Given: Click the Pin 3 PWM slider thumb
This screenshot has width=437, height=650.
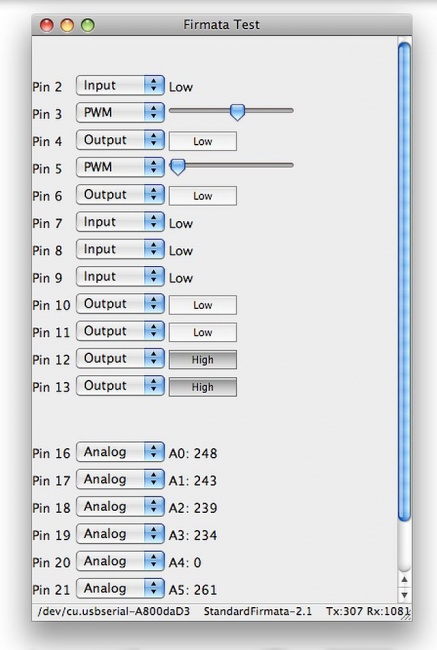Looking at the screenshot, I should (x=237, y=112).
